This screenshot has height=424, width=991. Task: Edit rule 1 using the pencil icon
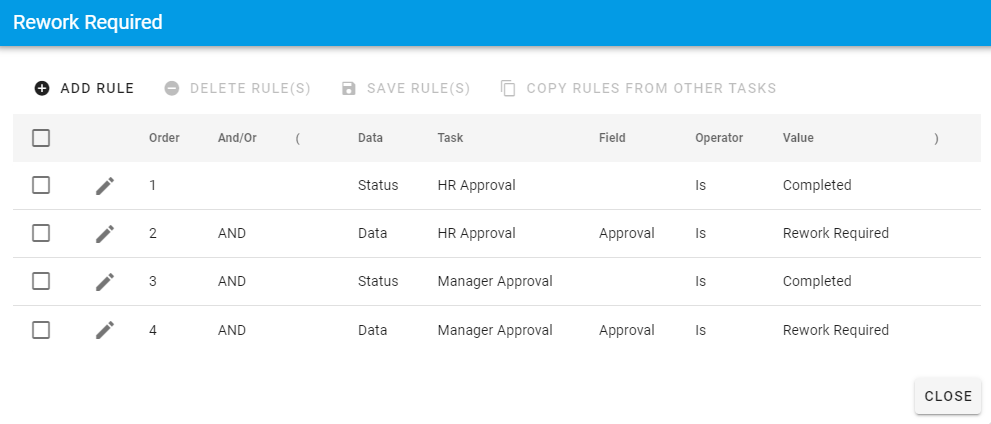point(105,186)
